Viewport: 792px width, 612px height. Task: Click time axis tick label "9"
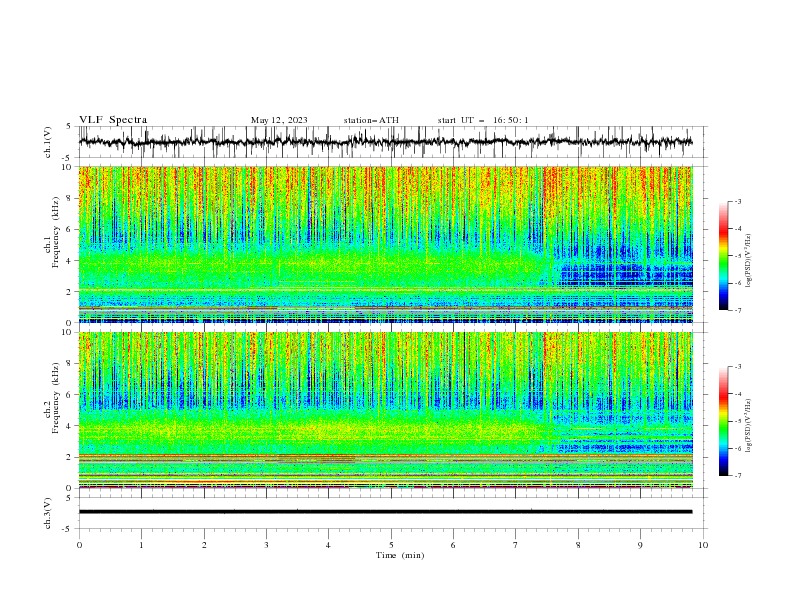(640, 545)
